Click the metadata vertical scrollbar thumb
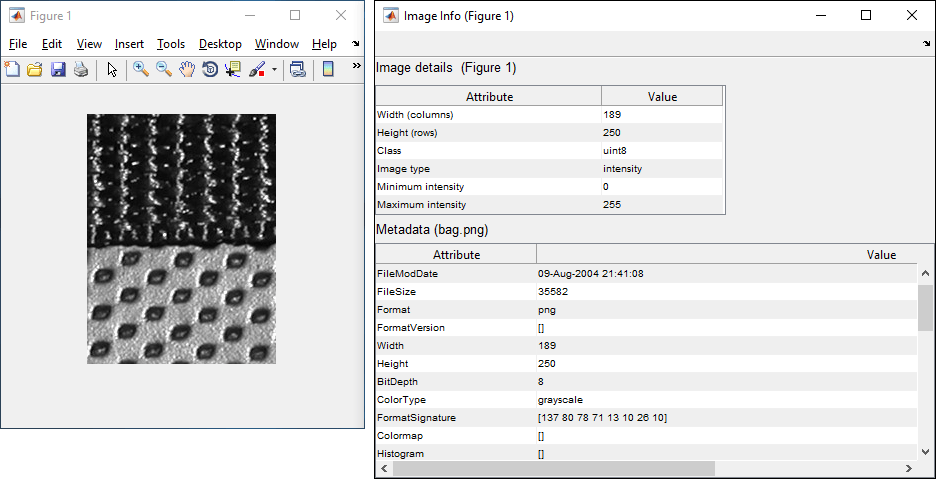This screenshot has height=479, width=936. tap(925, 308)
